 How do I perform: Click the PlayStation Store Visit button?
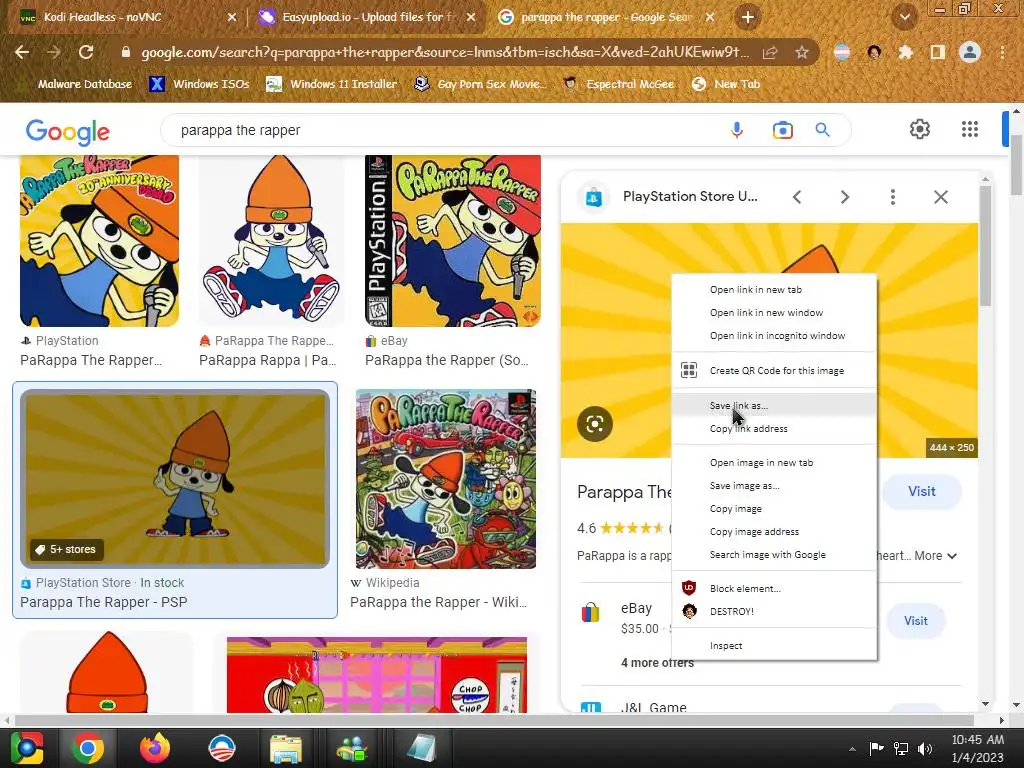(x=921, y=492)
